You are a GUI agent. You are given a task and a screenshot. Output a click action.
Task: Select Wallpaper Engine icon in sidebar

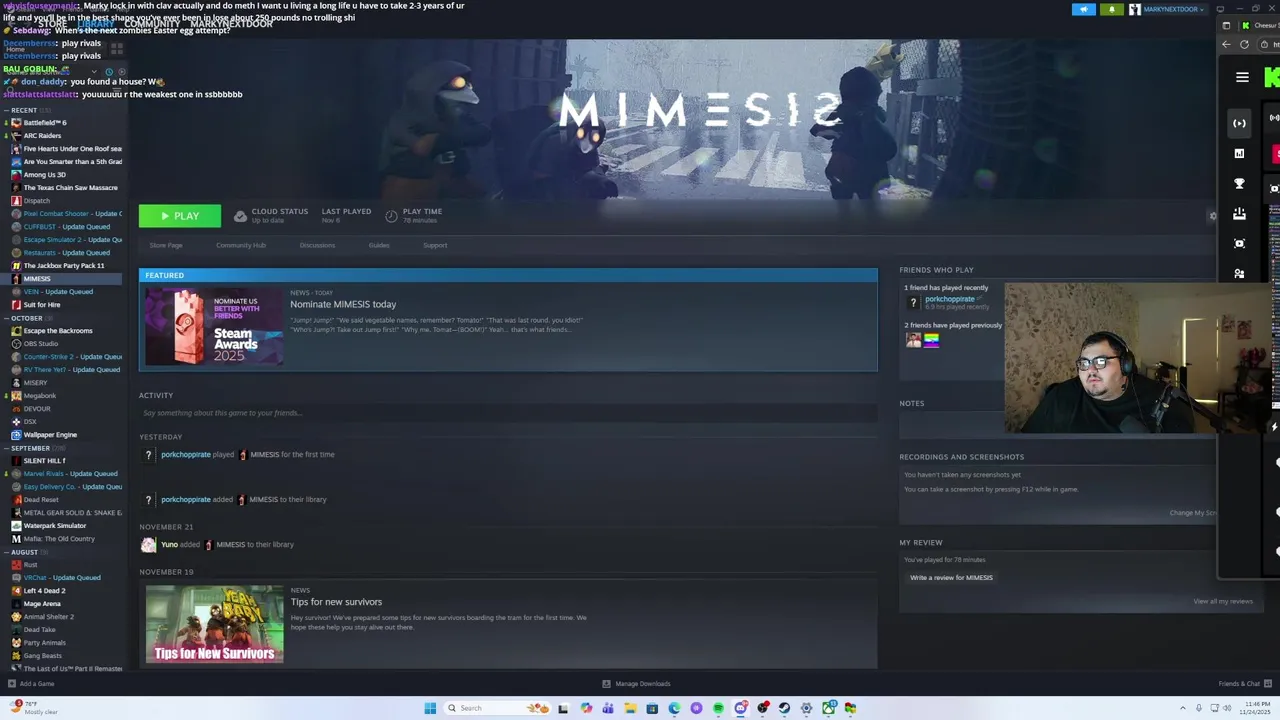[16, 434]
